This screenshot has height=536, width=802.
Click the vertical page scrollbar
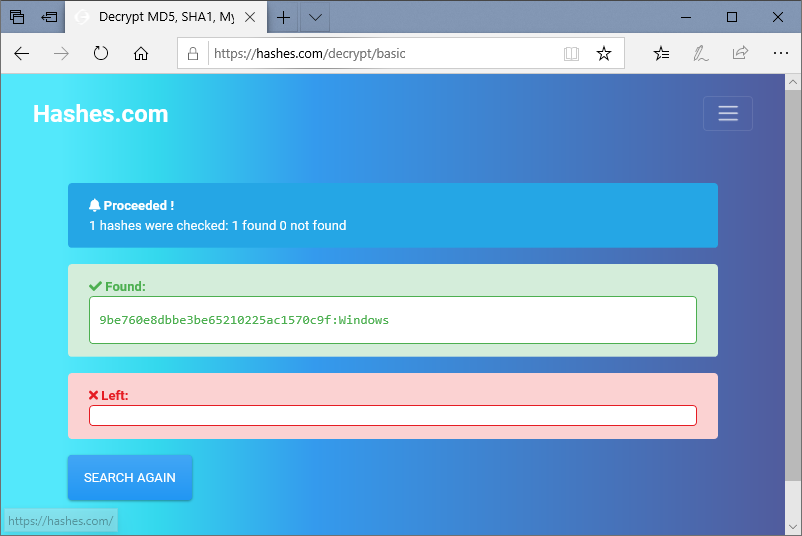(x=793, y=300)
